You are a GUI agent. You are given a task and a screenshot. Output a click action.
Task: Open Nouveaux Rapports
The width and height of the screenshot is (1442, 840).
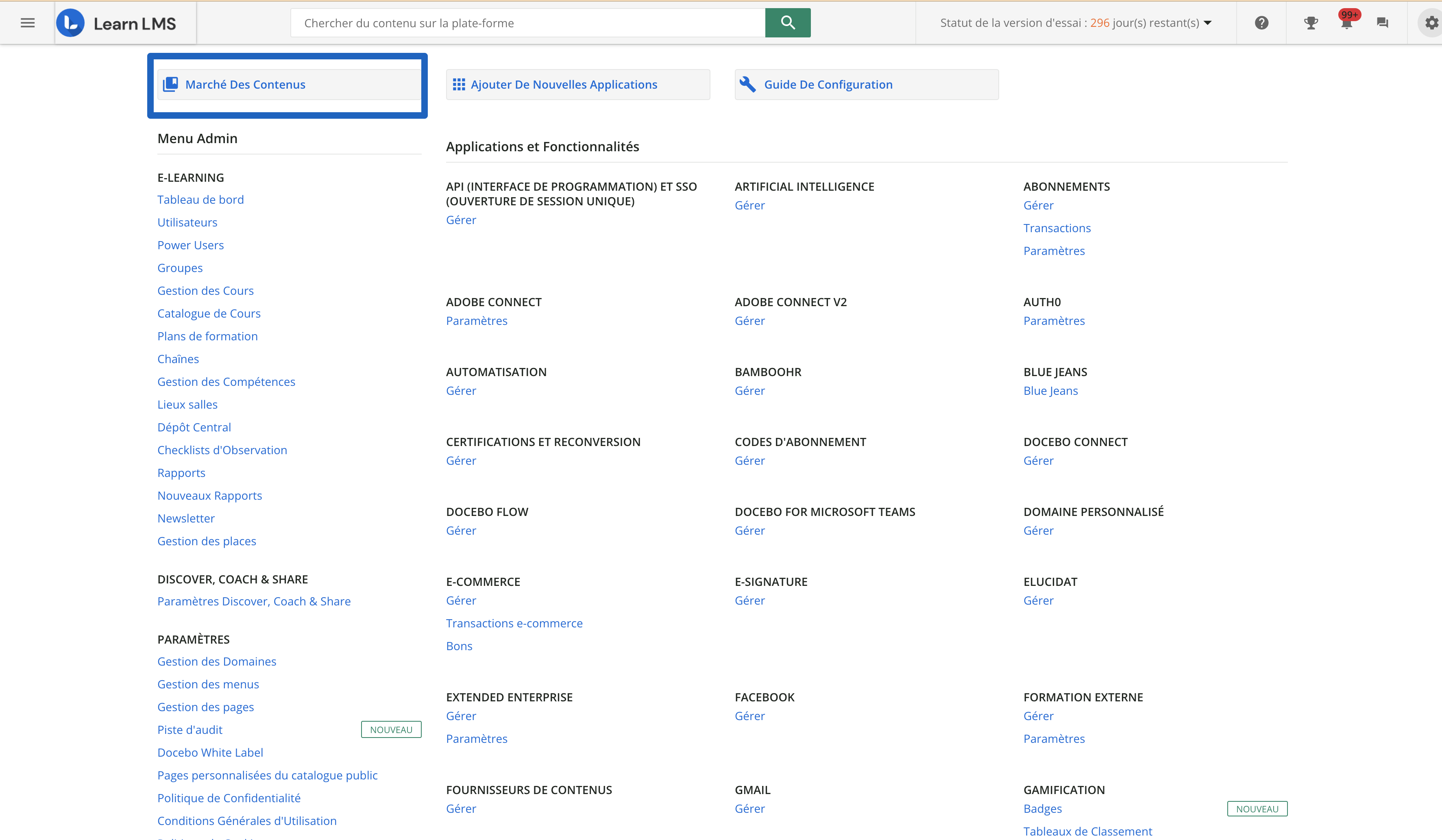pos(209,496)
